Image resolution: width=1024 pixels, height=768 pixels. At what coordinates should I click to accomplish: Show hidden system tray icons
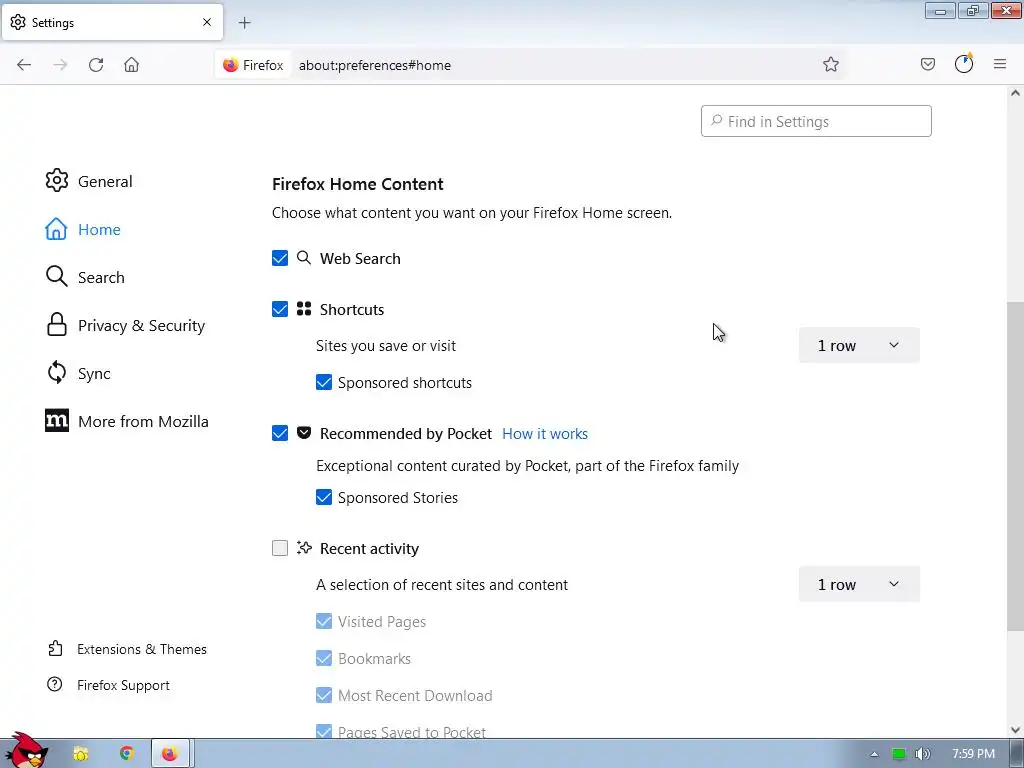point(874,754)
